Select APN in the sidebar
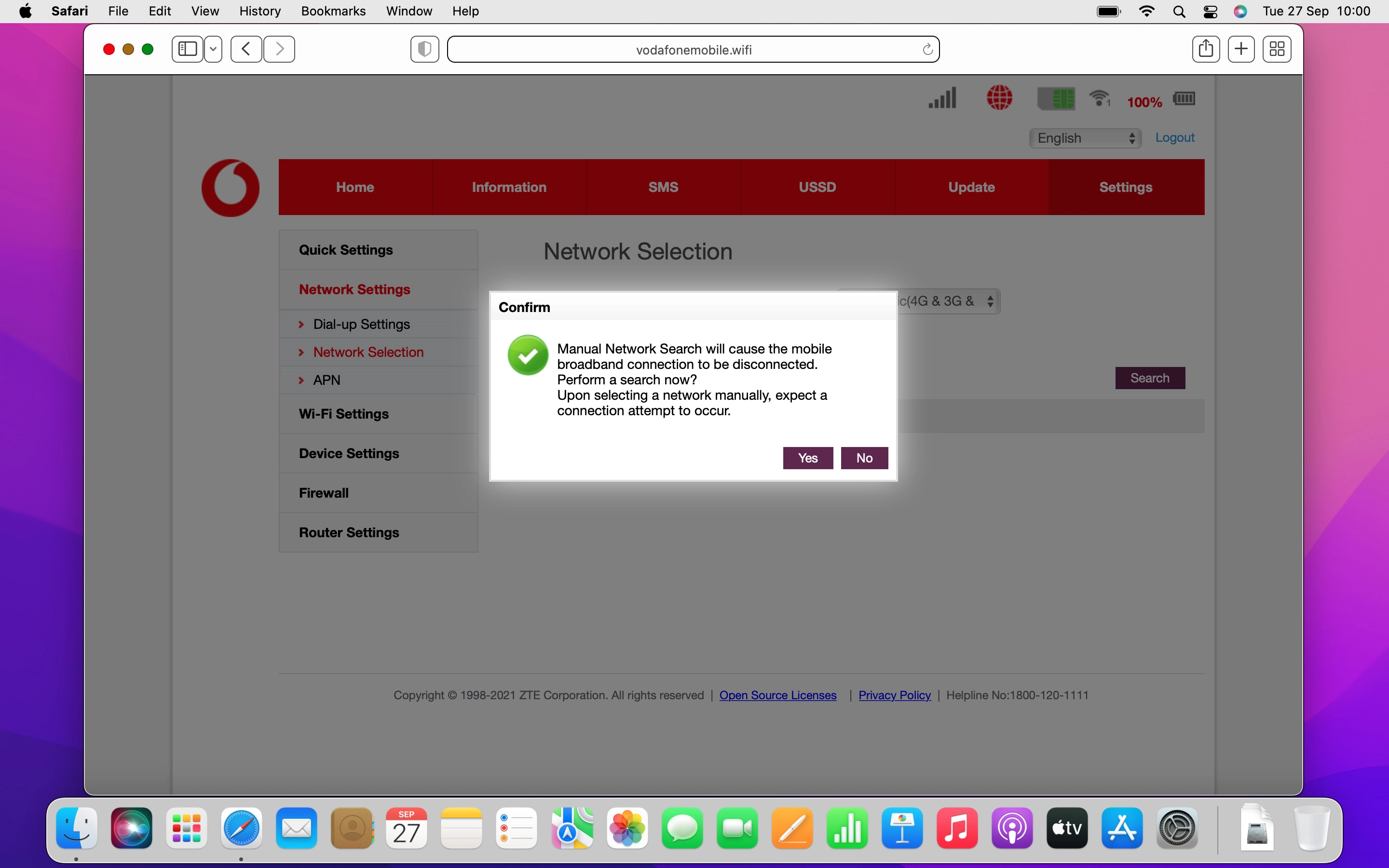Viewport: 1389px width, 868px height. pos(327,380)
